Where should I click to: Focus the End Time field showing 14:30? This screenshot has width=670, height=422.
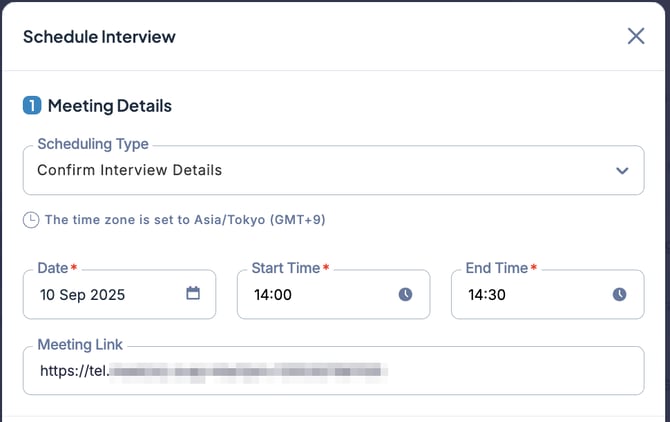coord(525,295)
